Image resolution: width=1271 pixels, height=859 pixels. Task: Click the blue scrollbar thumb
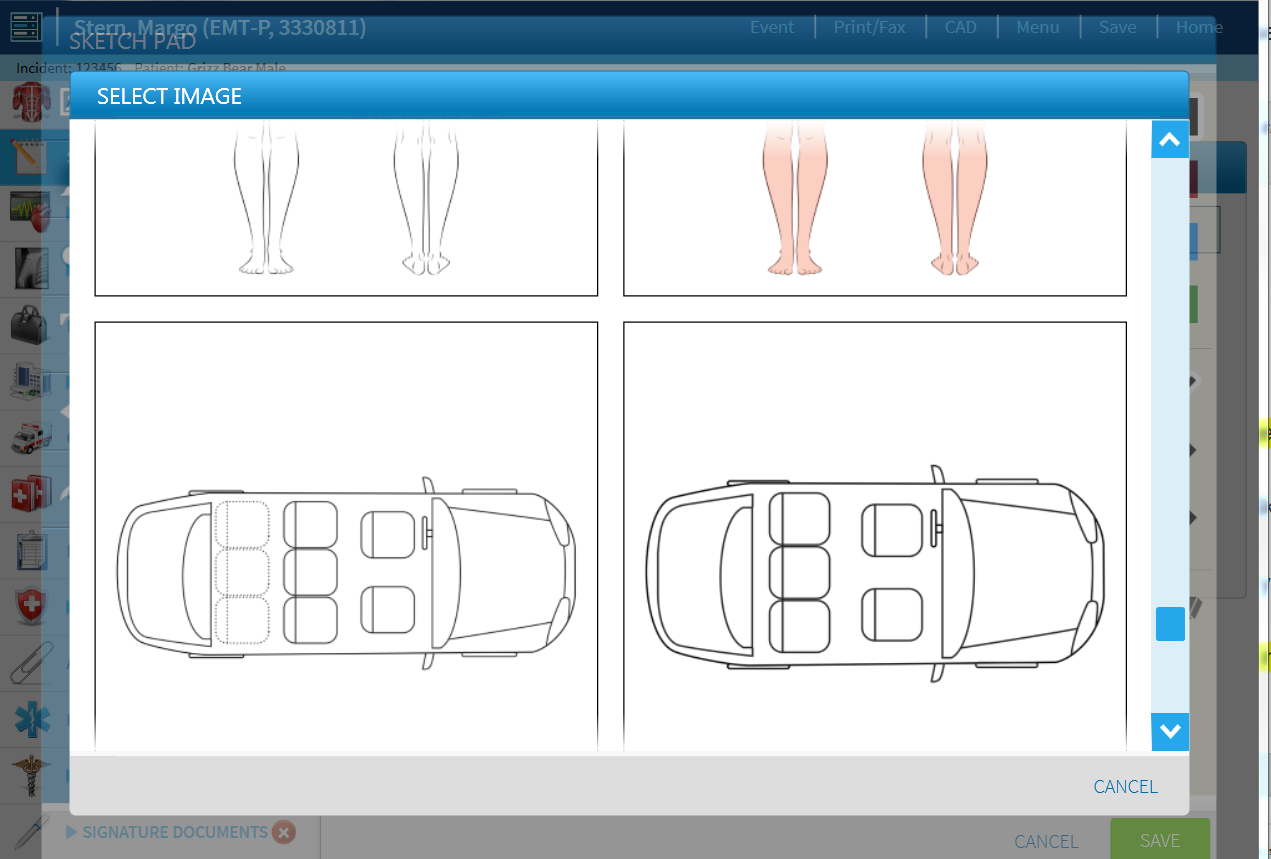click(x=1170, y=624)
